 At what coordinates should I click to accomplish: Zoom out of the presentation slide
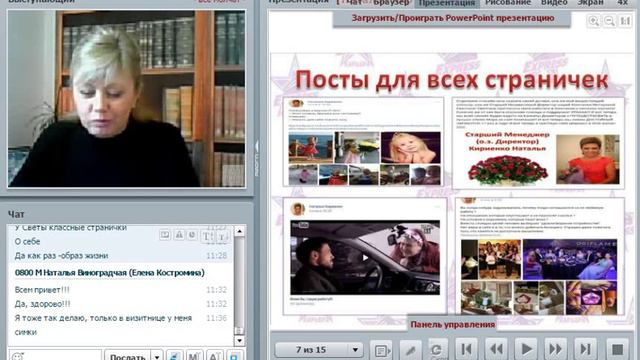click(x=609, y=21)
